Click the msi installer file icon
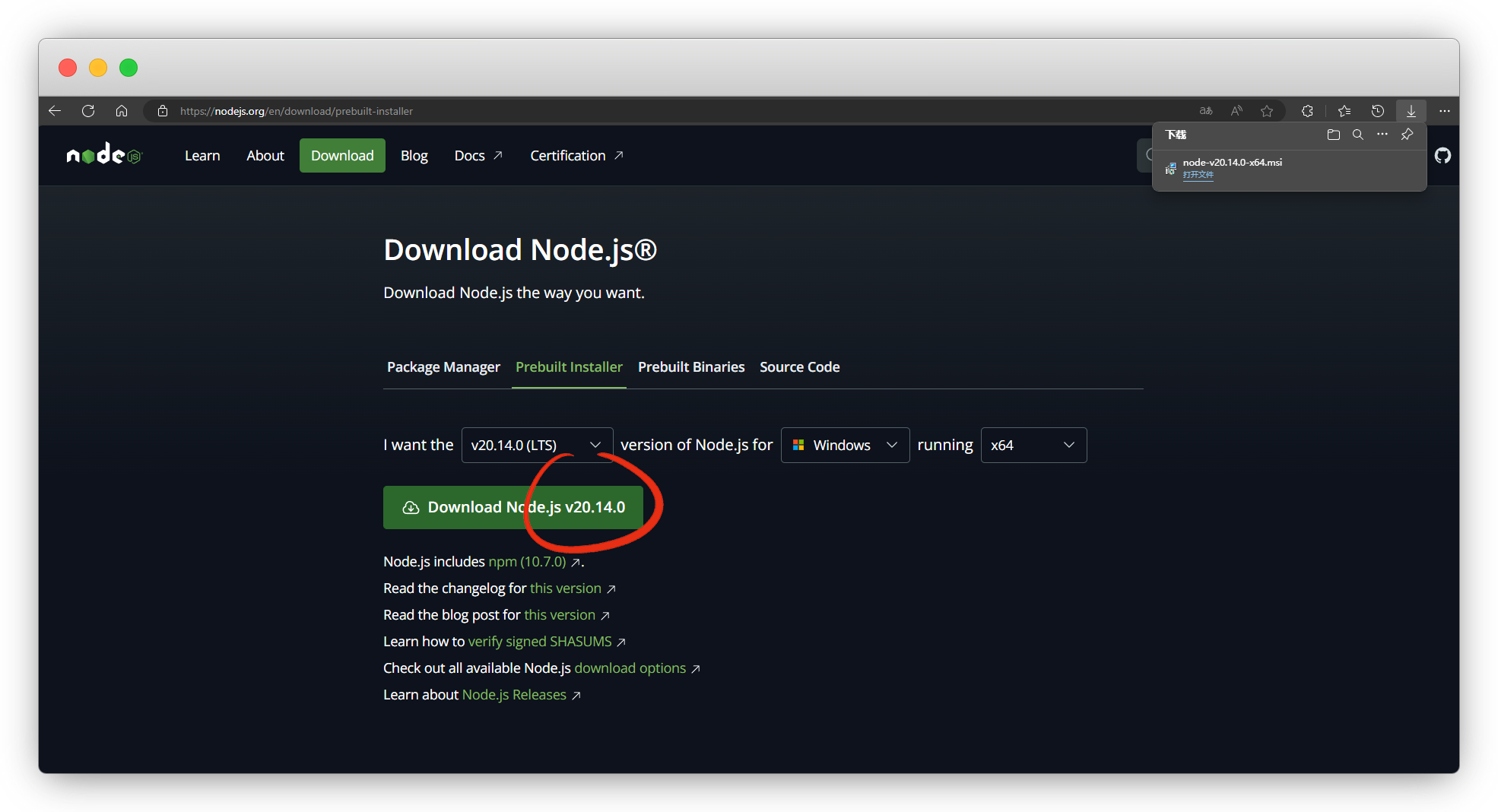Image resolution: width=1498 pixels, height=812 pixels. pyautogui.click(x=1171, y=169)
